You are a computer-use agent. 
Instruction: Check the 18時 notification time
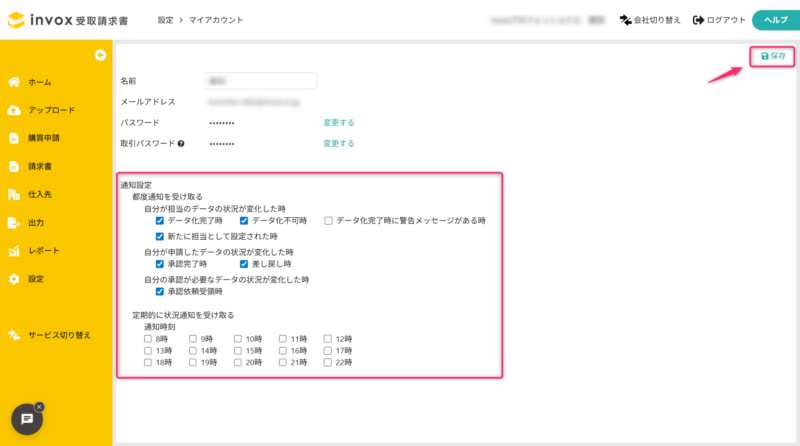147,362
